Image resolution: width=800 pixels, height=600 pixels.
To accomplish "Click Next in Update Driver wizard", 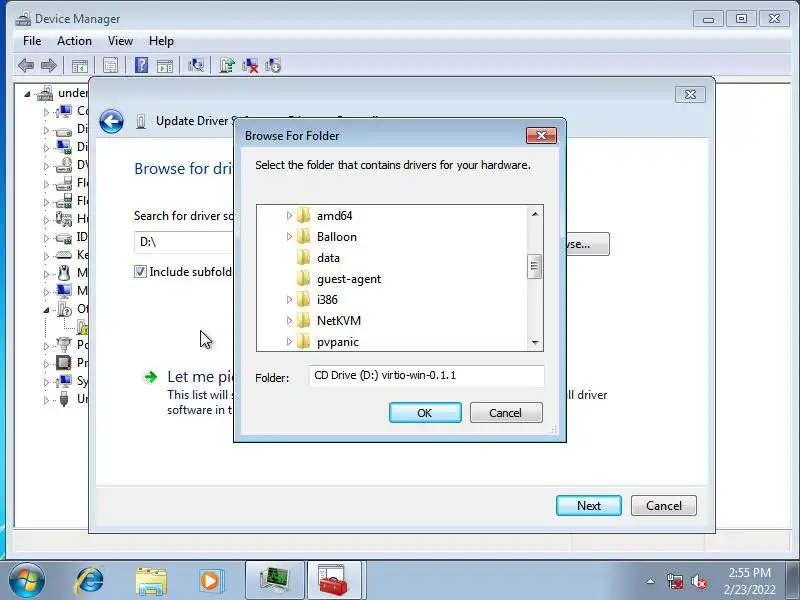I will pyautogui.click(x=589, y=505).
